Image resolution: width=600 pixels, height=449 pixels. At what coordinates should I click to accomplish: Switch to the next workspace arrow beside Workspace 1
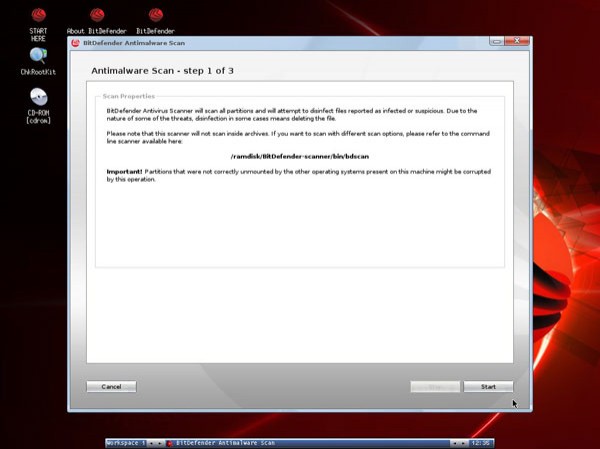click(x=160, y=443)
